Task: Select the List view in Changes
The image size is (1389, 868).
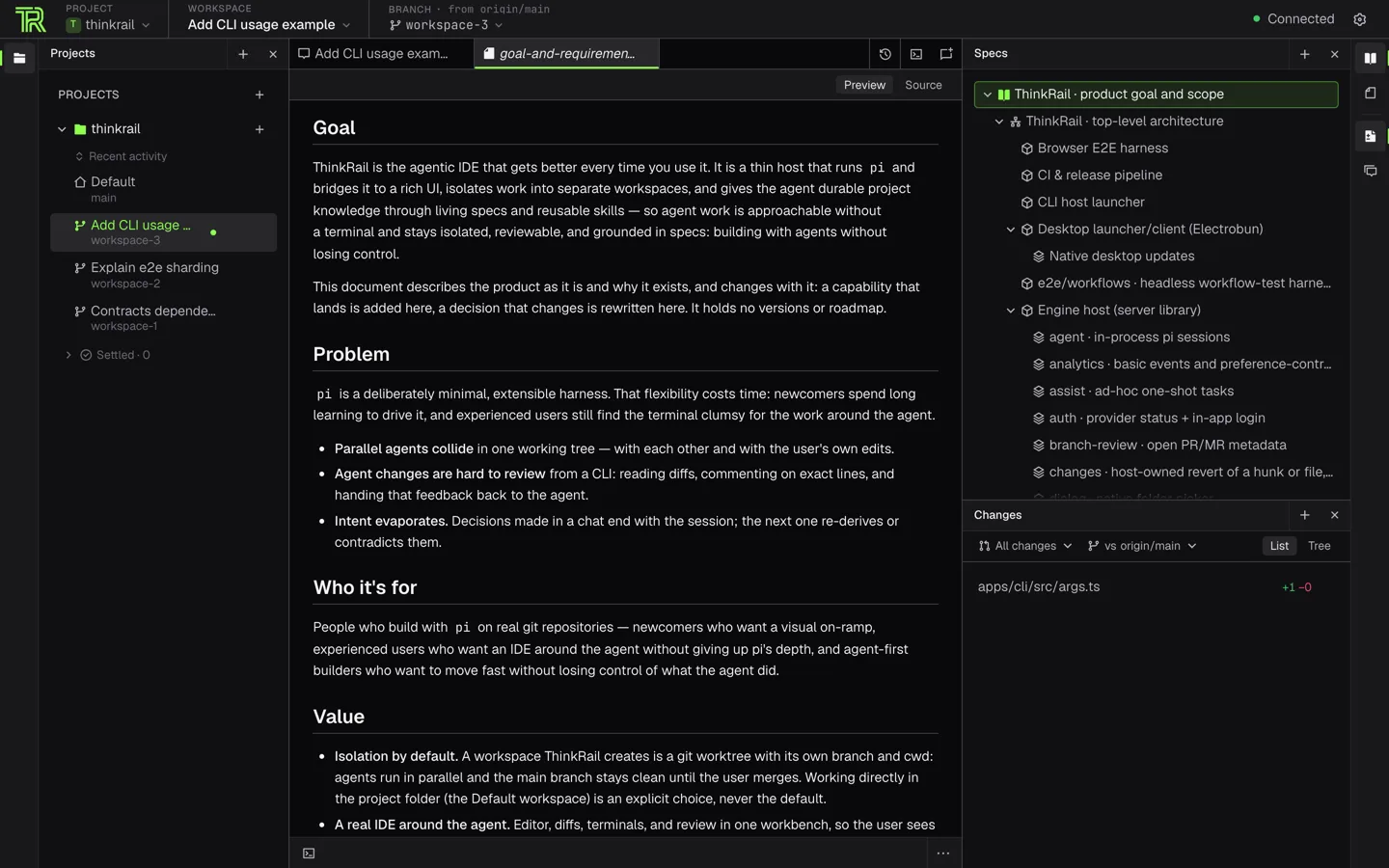Action: click(x=1279, y=546)
